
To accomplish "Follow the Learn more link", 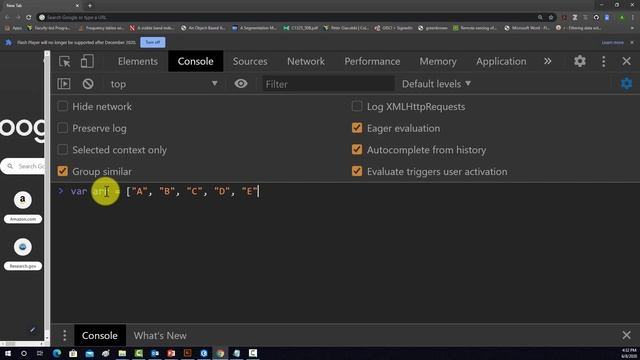I will pyautogui.click(x=612, y=42).
